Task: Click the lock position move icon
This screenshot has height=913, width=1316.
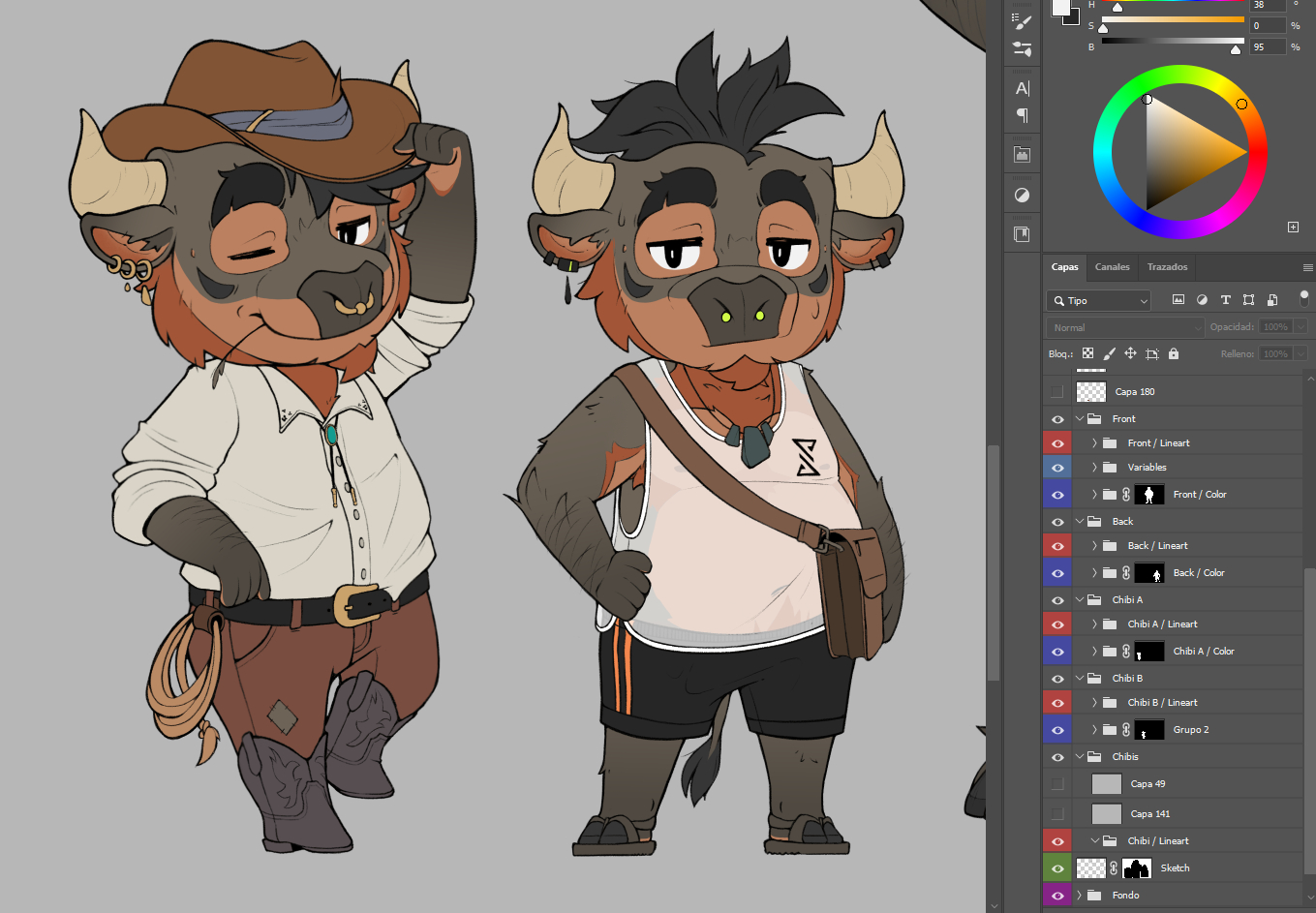Action: pos(1130,353)
